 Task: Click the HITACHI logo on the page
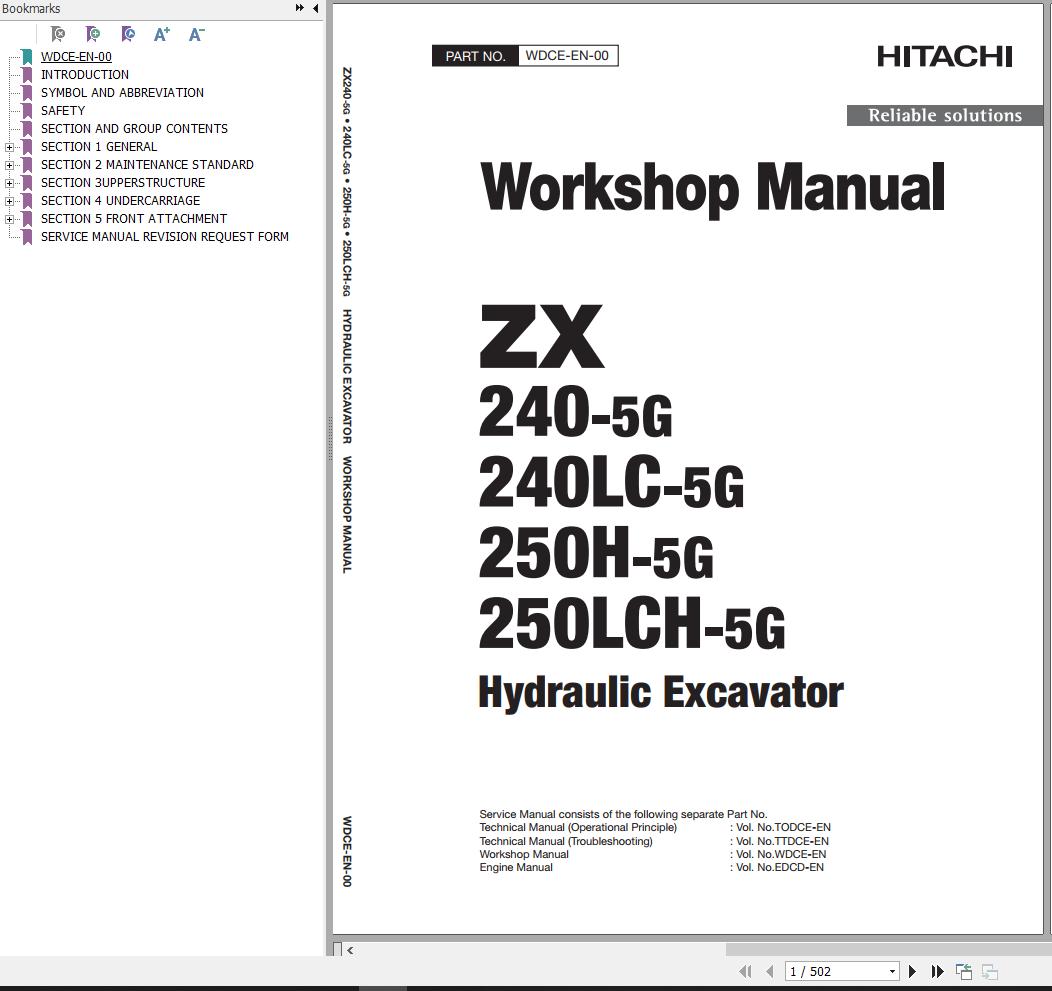click(x=945, y=56)
